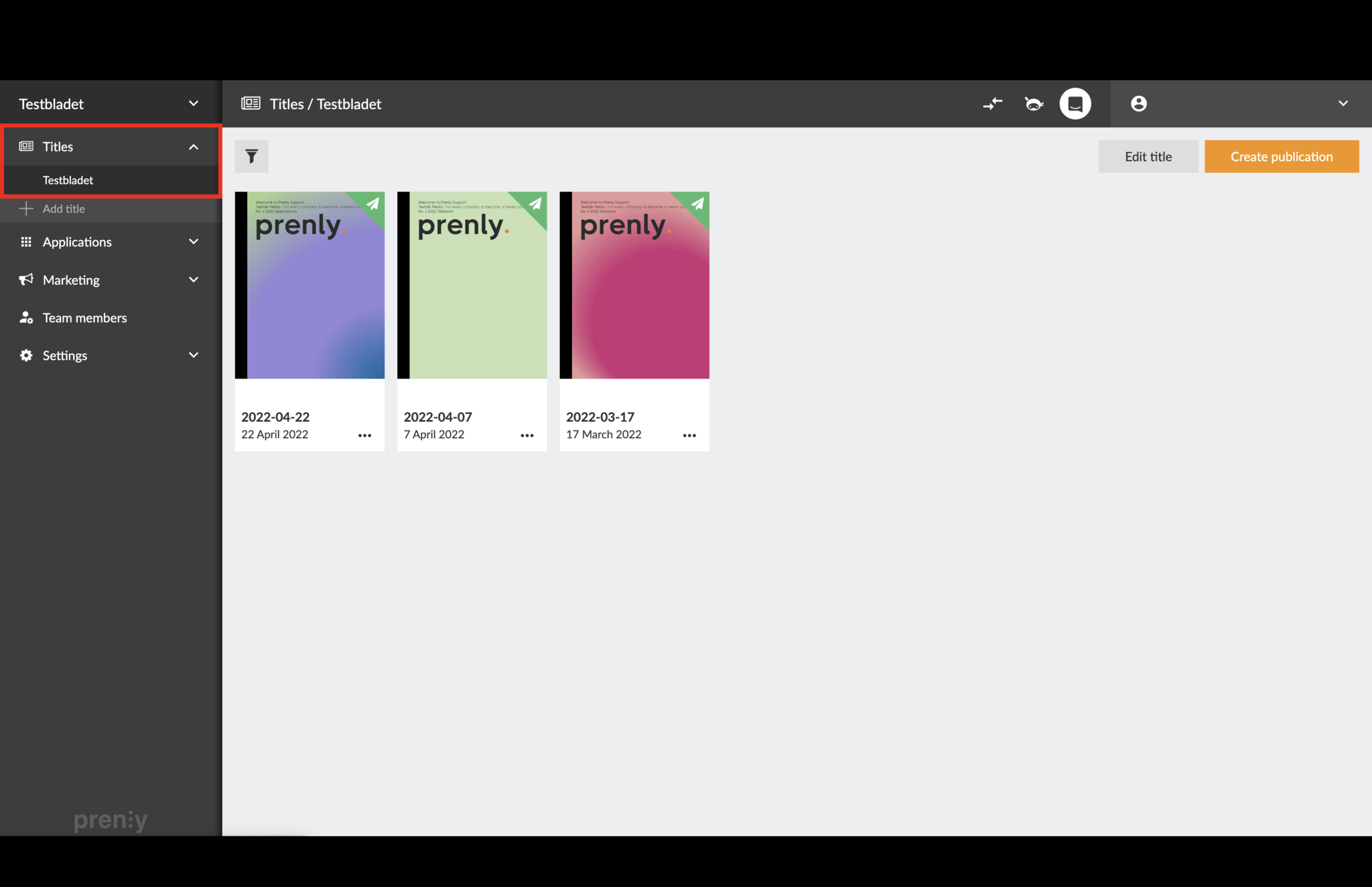Image resolution: width=1372 pixels, height=887 pixels.
Task: Click the newspaper icon beside Titles breadcrumb
Action: click(251, 104)
